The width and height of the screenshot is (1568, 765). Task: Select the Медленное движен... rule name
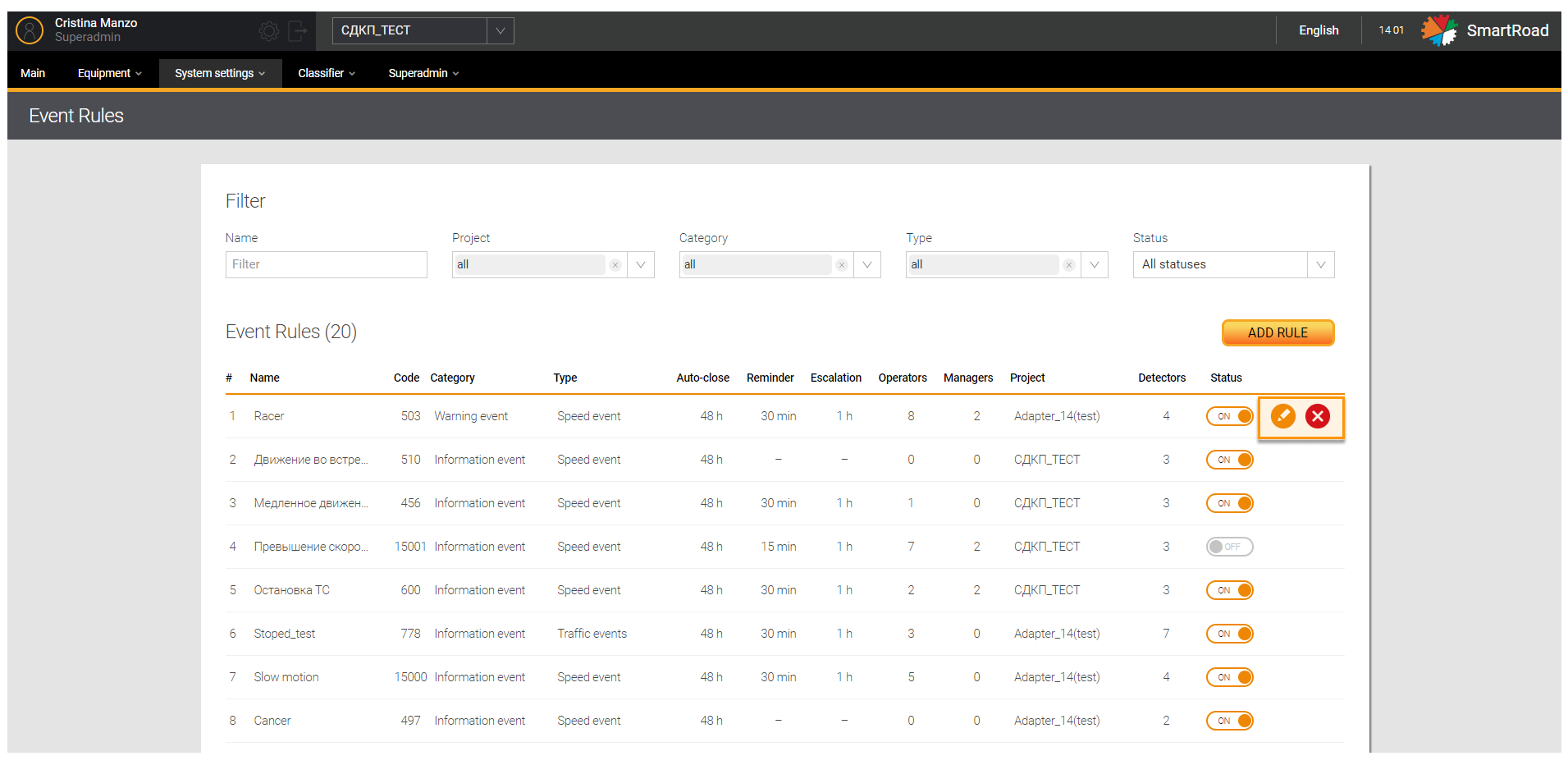[x=311, y=503]
